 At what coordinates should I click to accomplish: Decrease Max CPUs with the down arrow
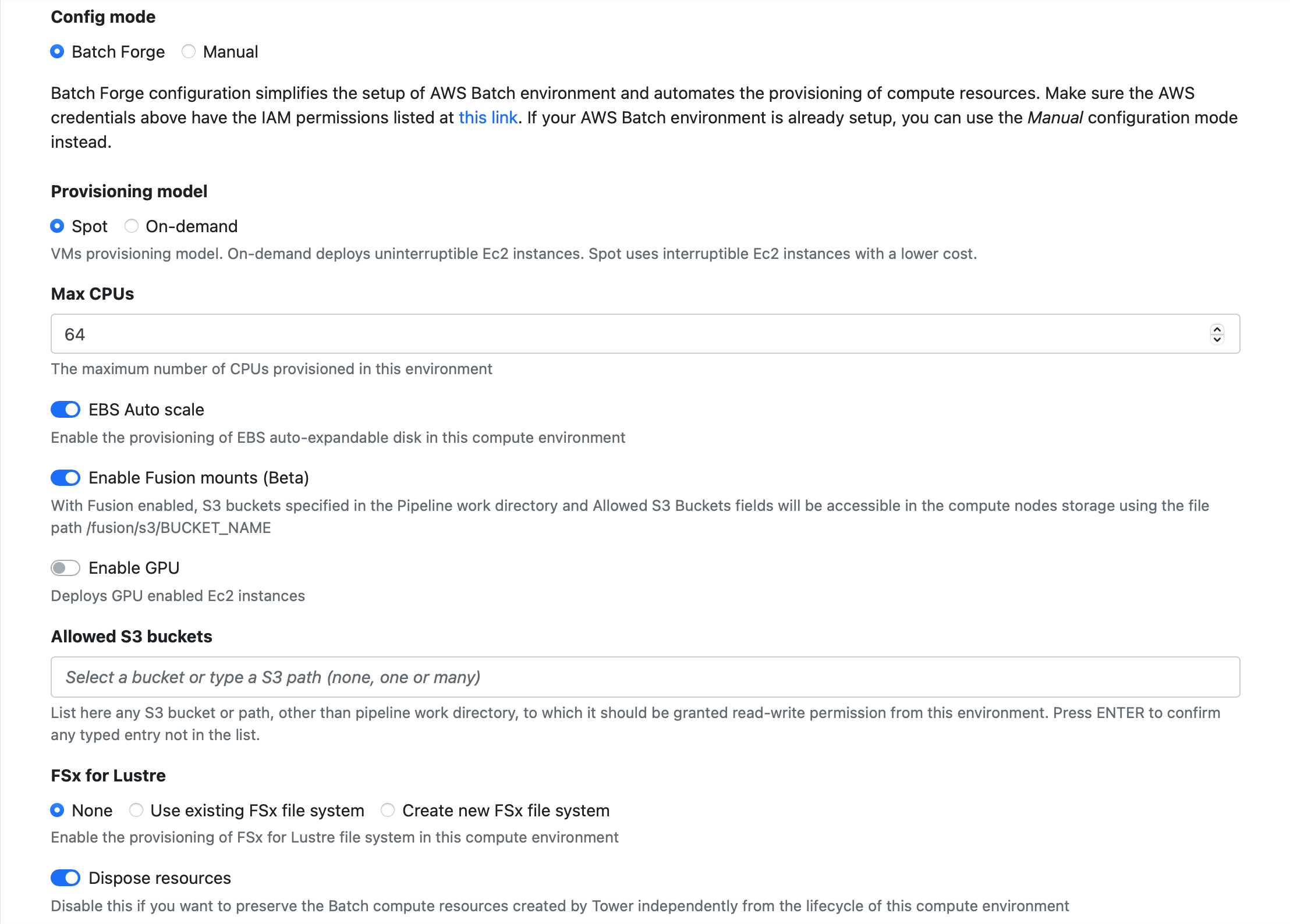tap(1217, 339)
